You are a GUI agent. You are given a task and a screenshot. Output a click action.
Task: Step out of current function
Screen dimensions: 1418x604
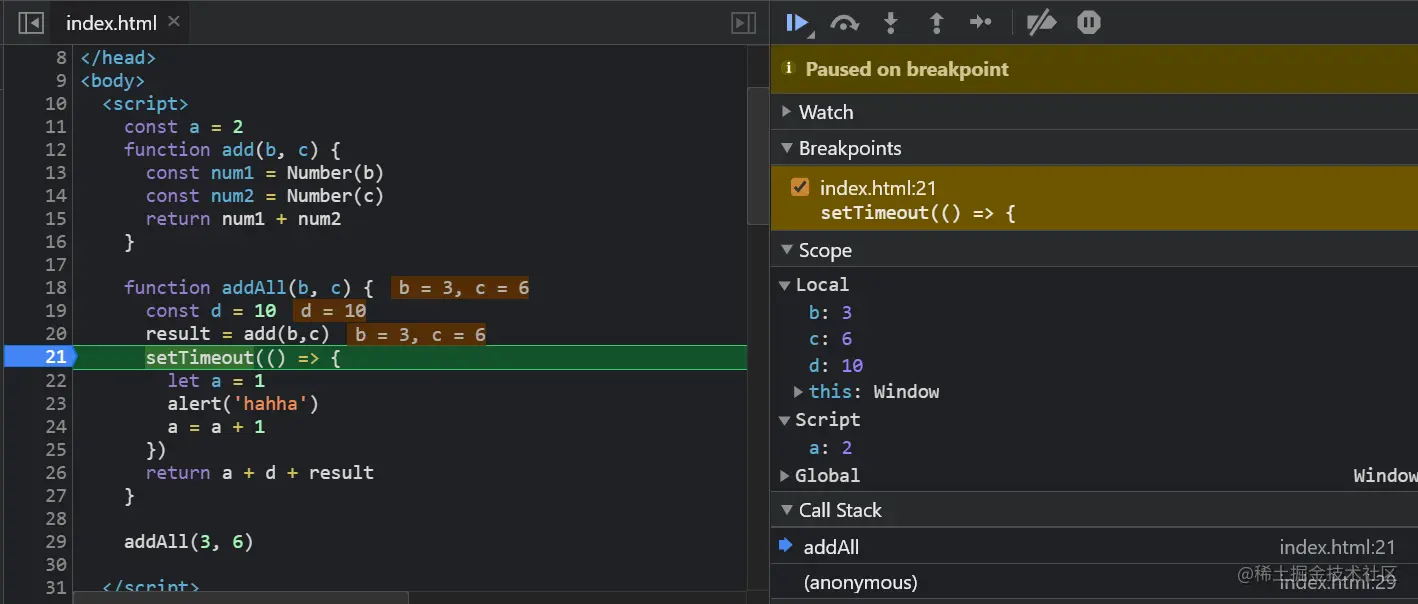click(x=936, y=23)
